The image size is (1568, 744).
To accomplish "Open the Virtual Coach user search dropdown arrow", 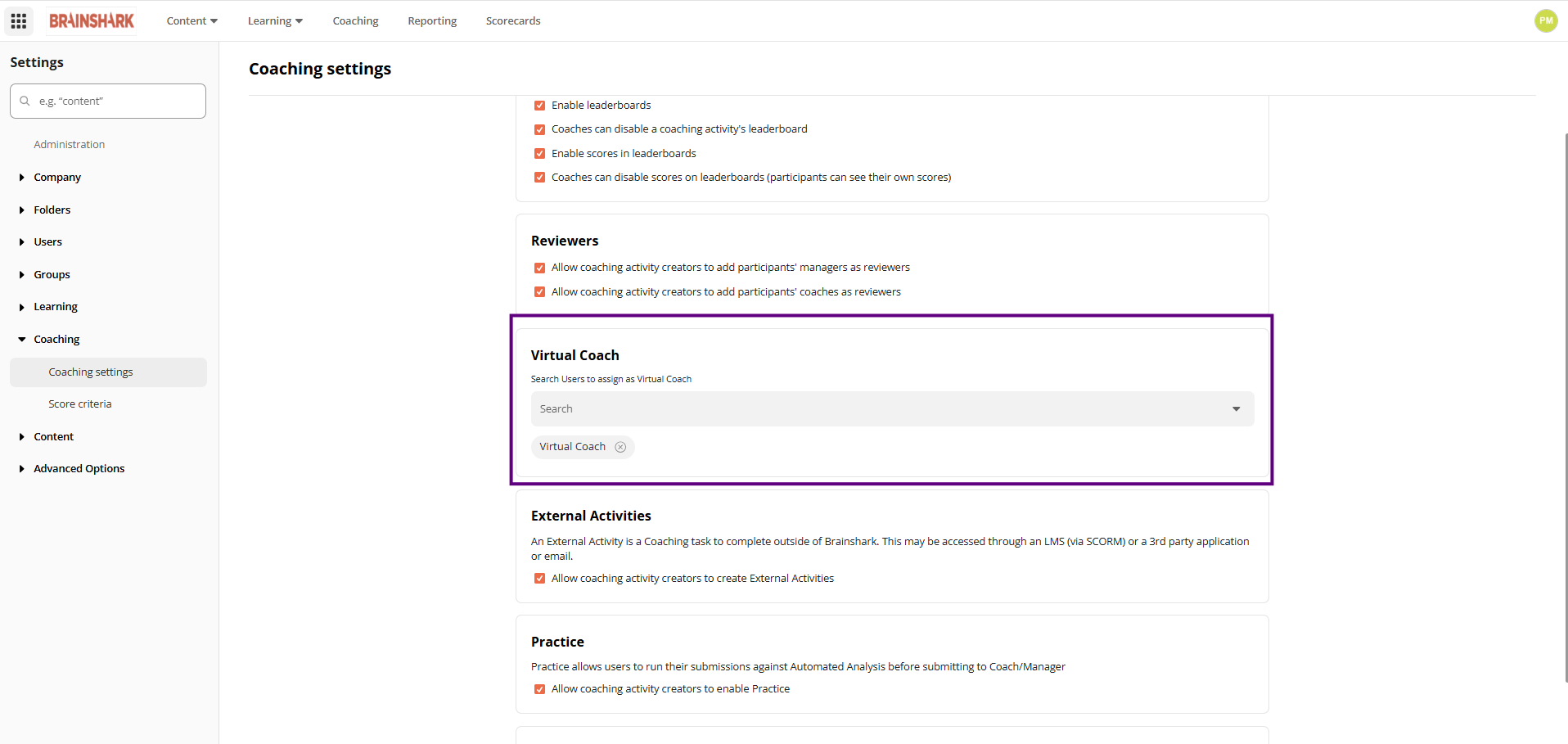I will point(1236,409).
